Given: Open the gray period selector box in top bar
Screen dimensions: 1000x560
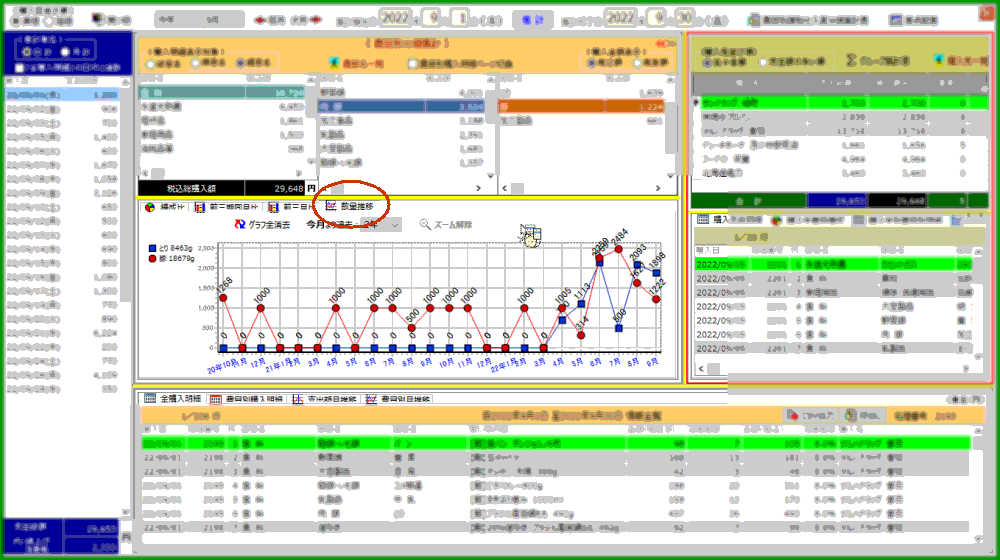Looking at the screenshot, I should 199,20.
